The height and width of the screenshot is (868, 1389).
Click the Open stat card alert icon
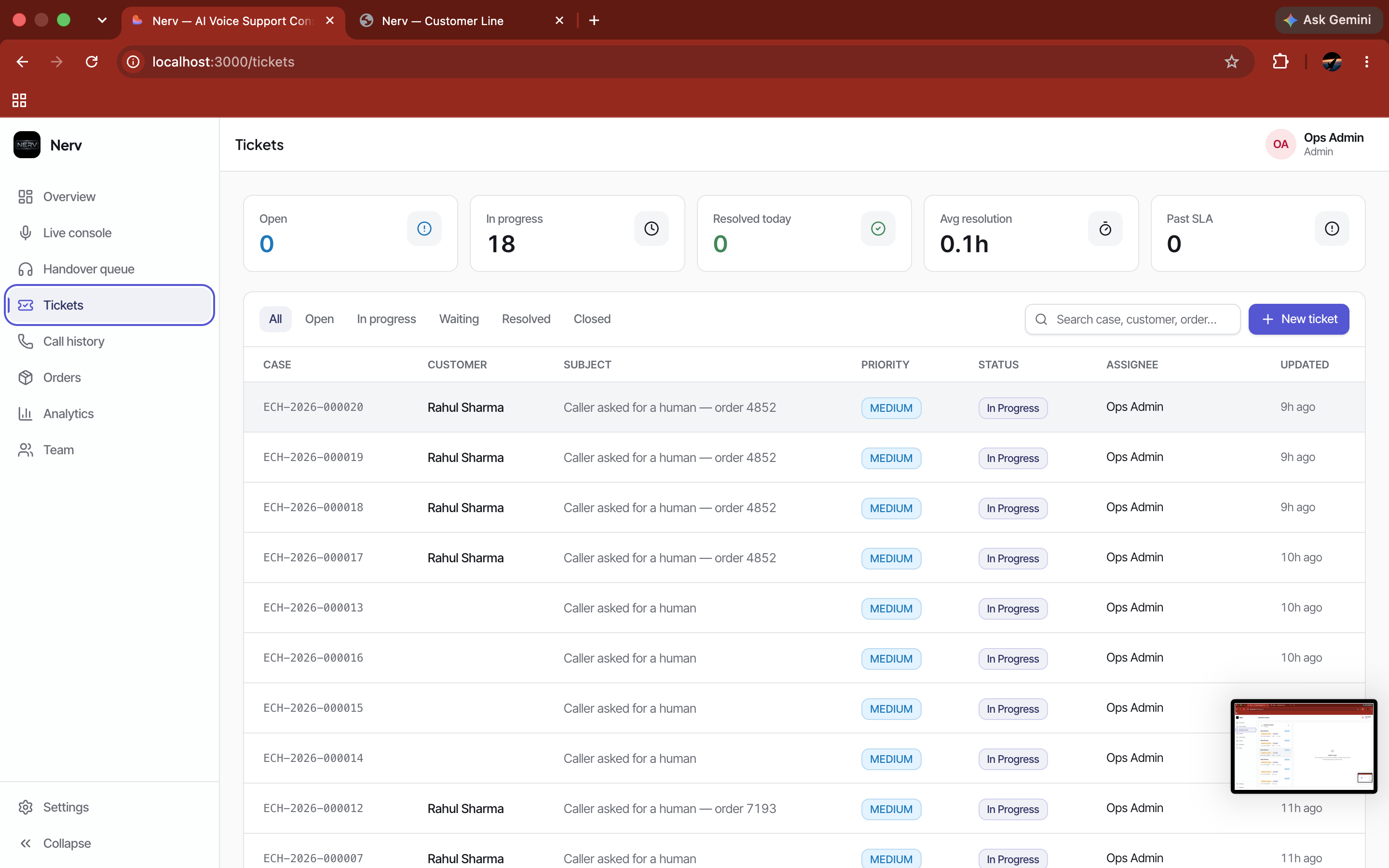point(424,229)
